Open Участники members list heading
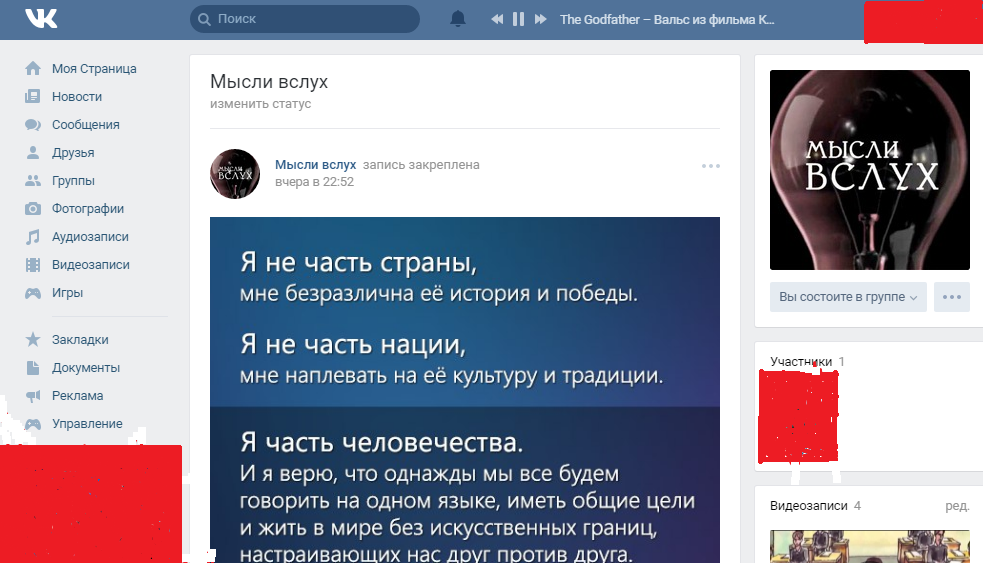Image resolution: width=983 pixels, height=563 pixels. click(x=801, y=362)
